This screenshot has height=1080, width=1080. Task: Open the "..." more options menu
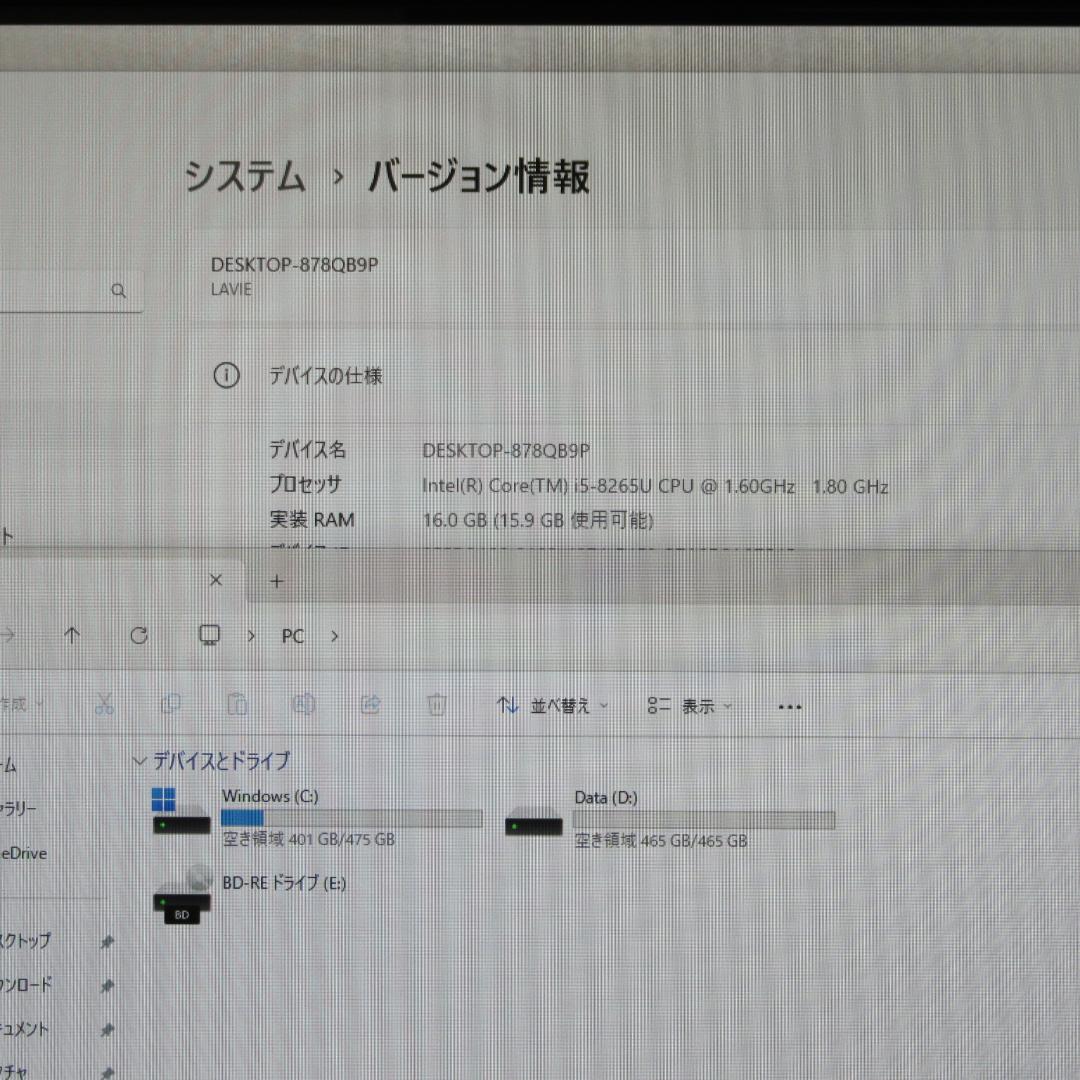[x=790, y=706]
